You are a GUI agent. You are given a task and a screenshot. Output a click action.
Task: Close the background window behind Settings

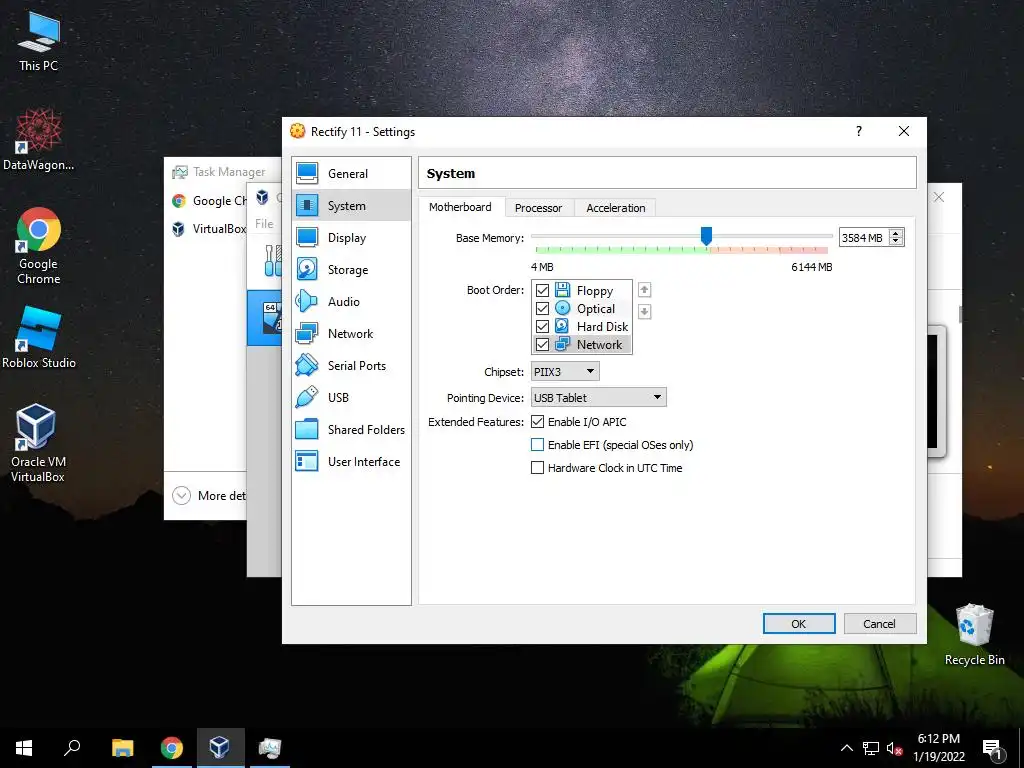938,197
